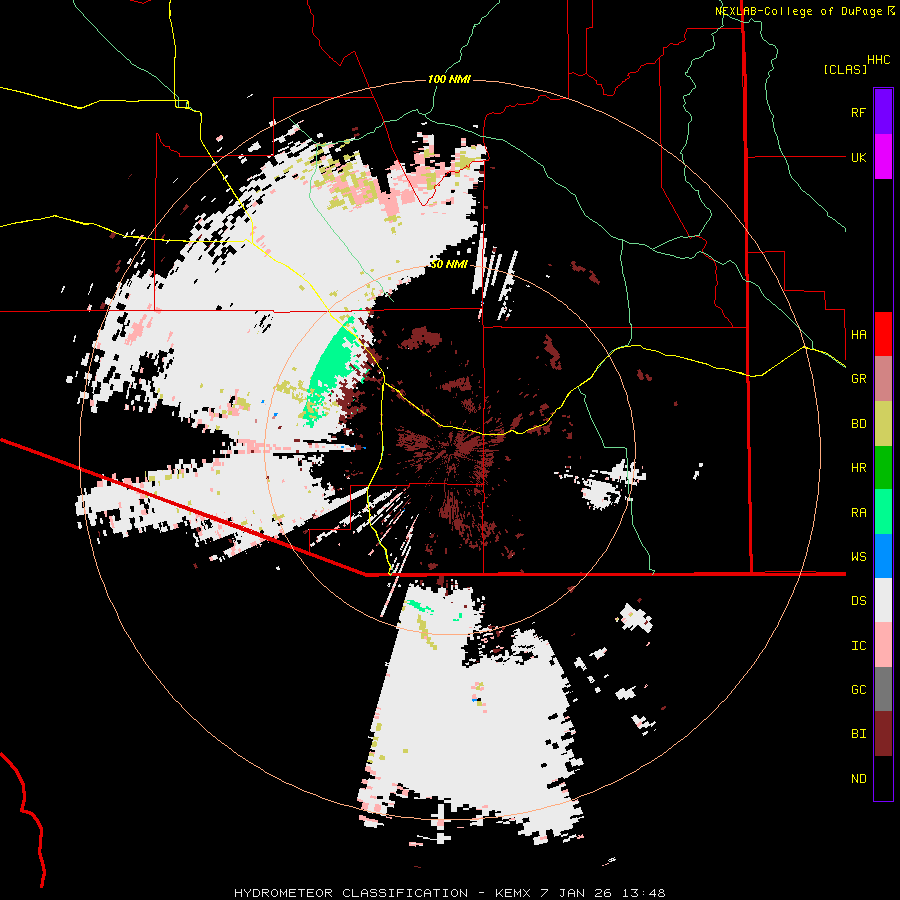Click the 100 NMI range ring label
The height and width of the screenshot is (900, 900).
point(449,79)
